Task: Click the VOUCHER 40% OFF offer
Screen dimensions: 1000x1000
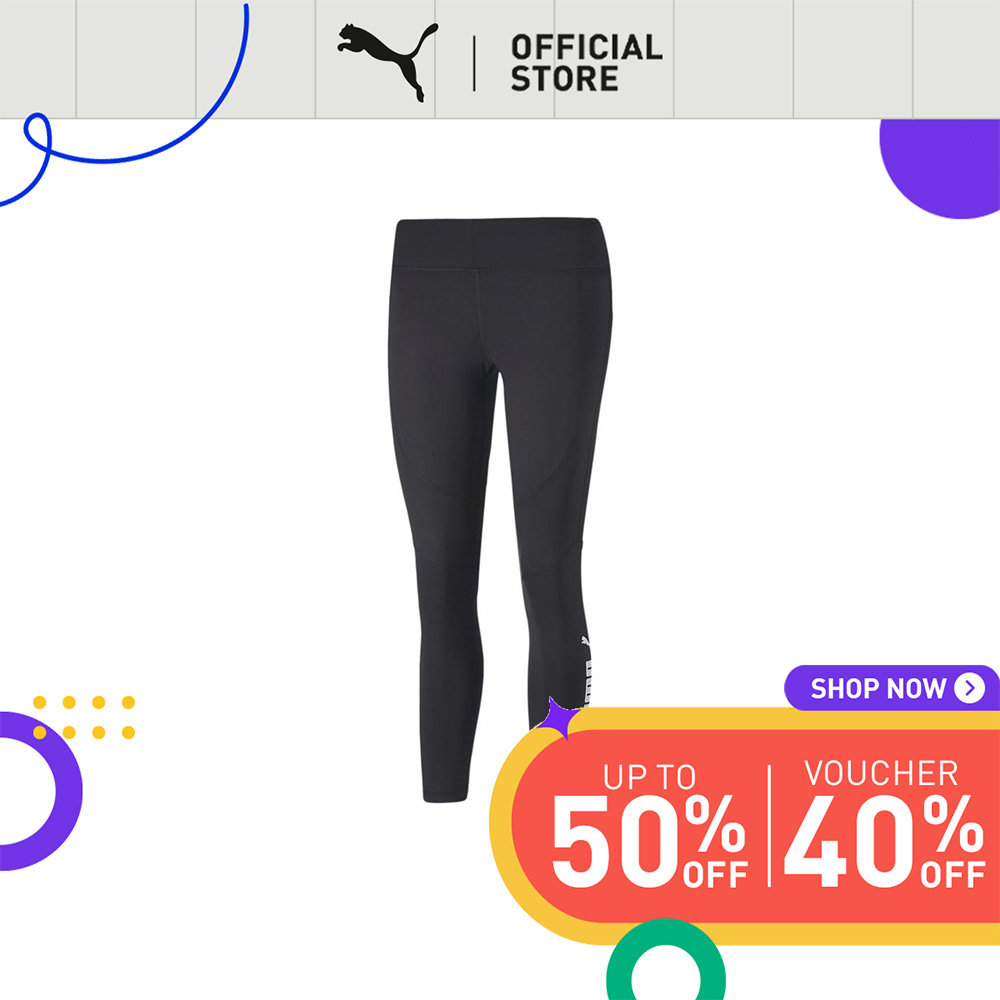Action: tap(885, 823)
